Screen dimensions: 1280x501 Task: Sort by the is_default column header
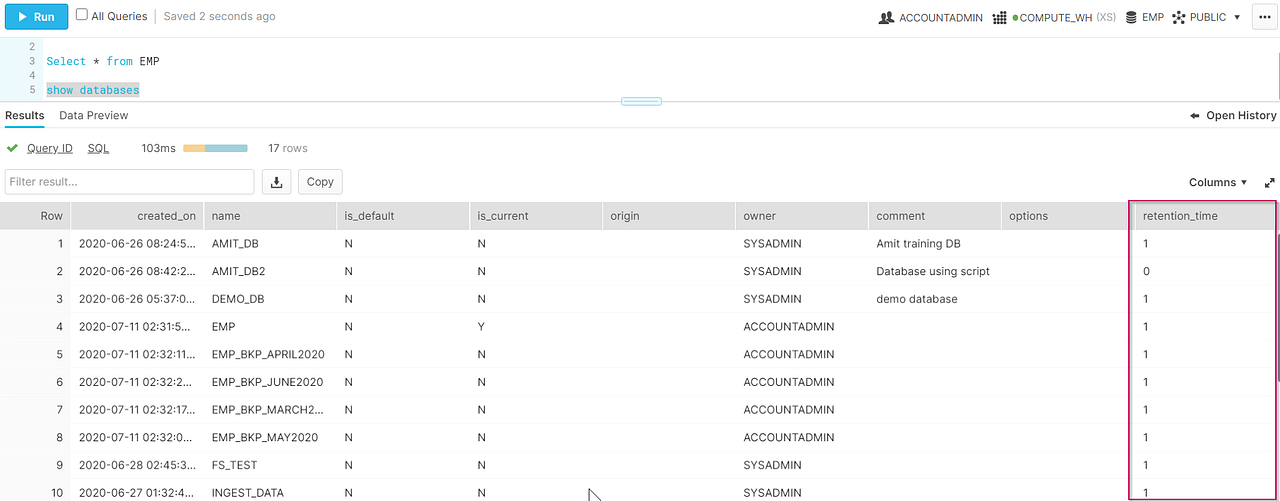click(403, 215)
